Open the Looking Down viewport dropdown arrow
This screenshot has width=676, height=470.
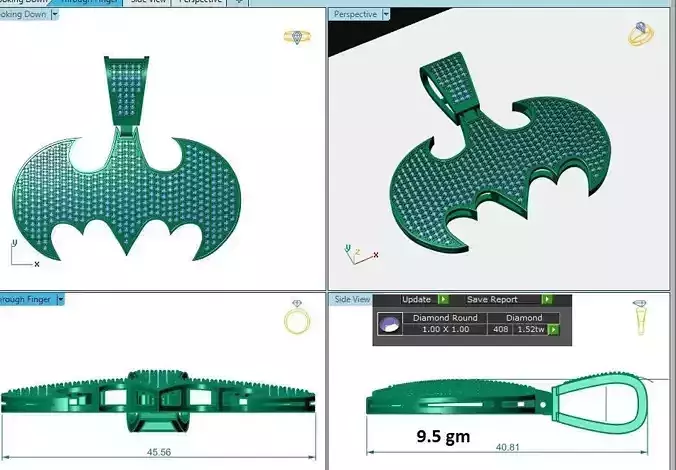coord(55,15)
